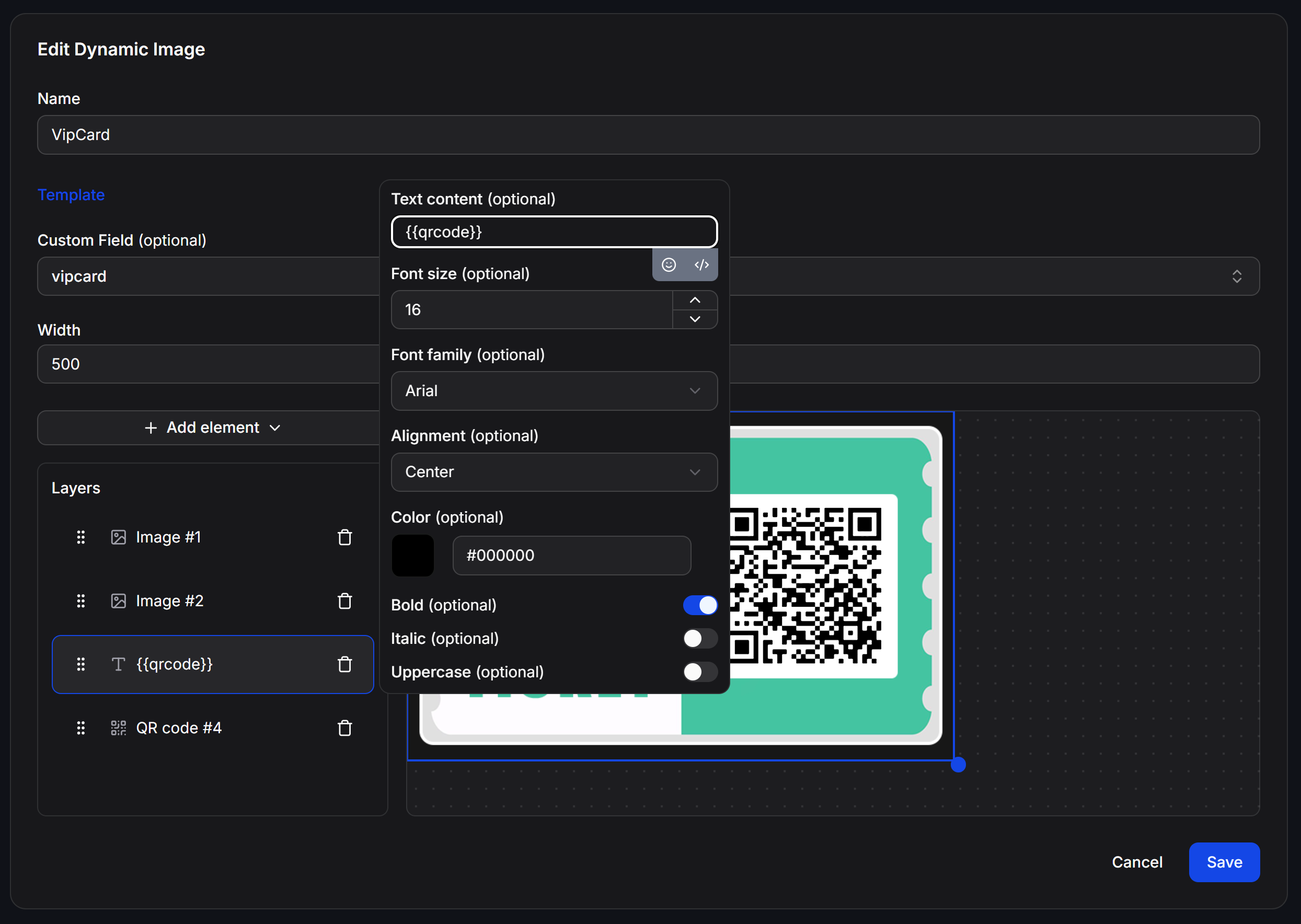Image resolution: width=1301 pixels, height=924 pixels.
Task: Grab the drag handle of Image #2
Action: [x=81, y=601]
